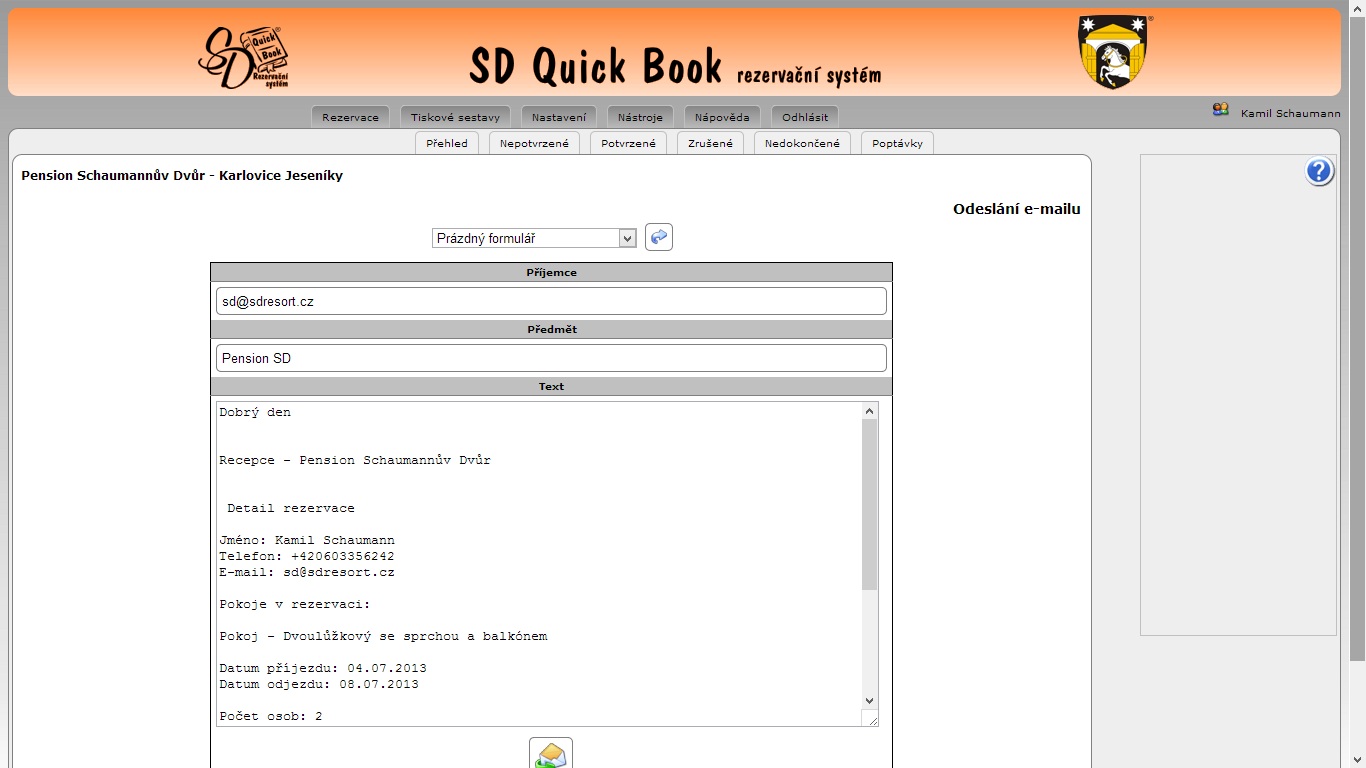Click Odhlásit to log out

point(805,117)
